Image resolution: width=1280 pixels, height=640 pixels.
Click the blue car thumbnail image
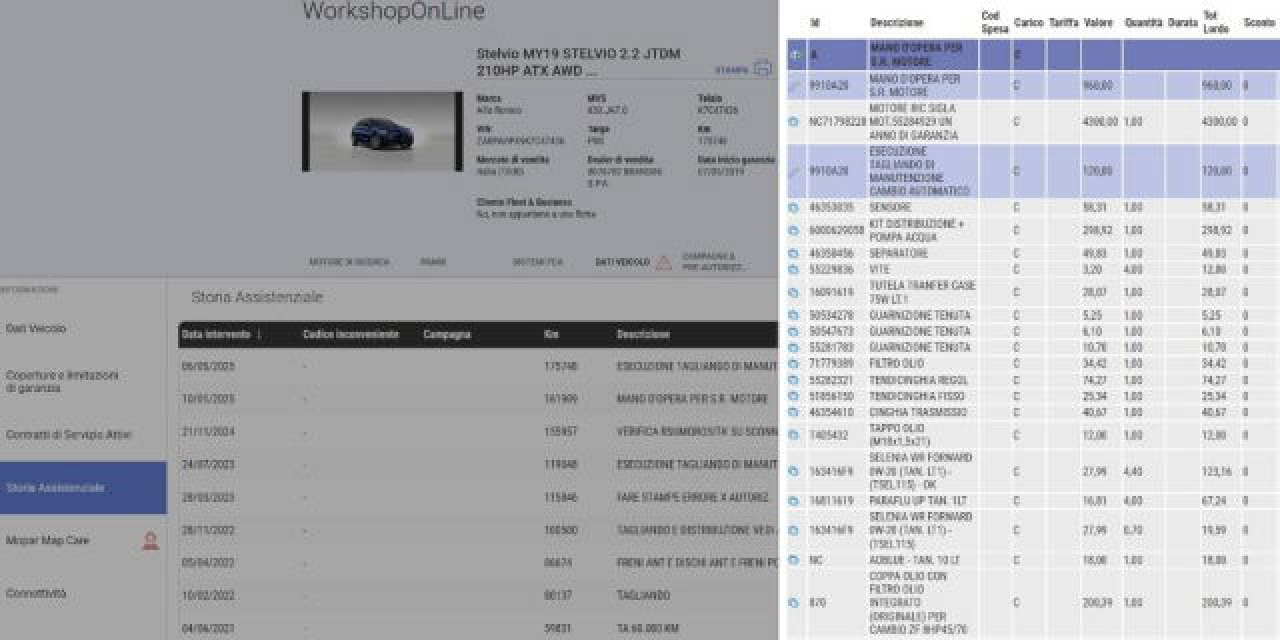[x=382, y=131]
